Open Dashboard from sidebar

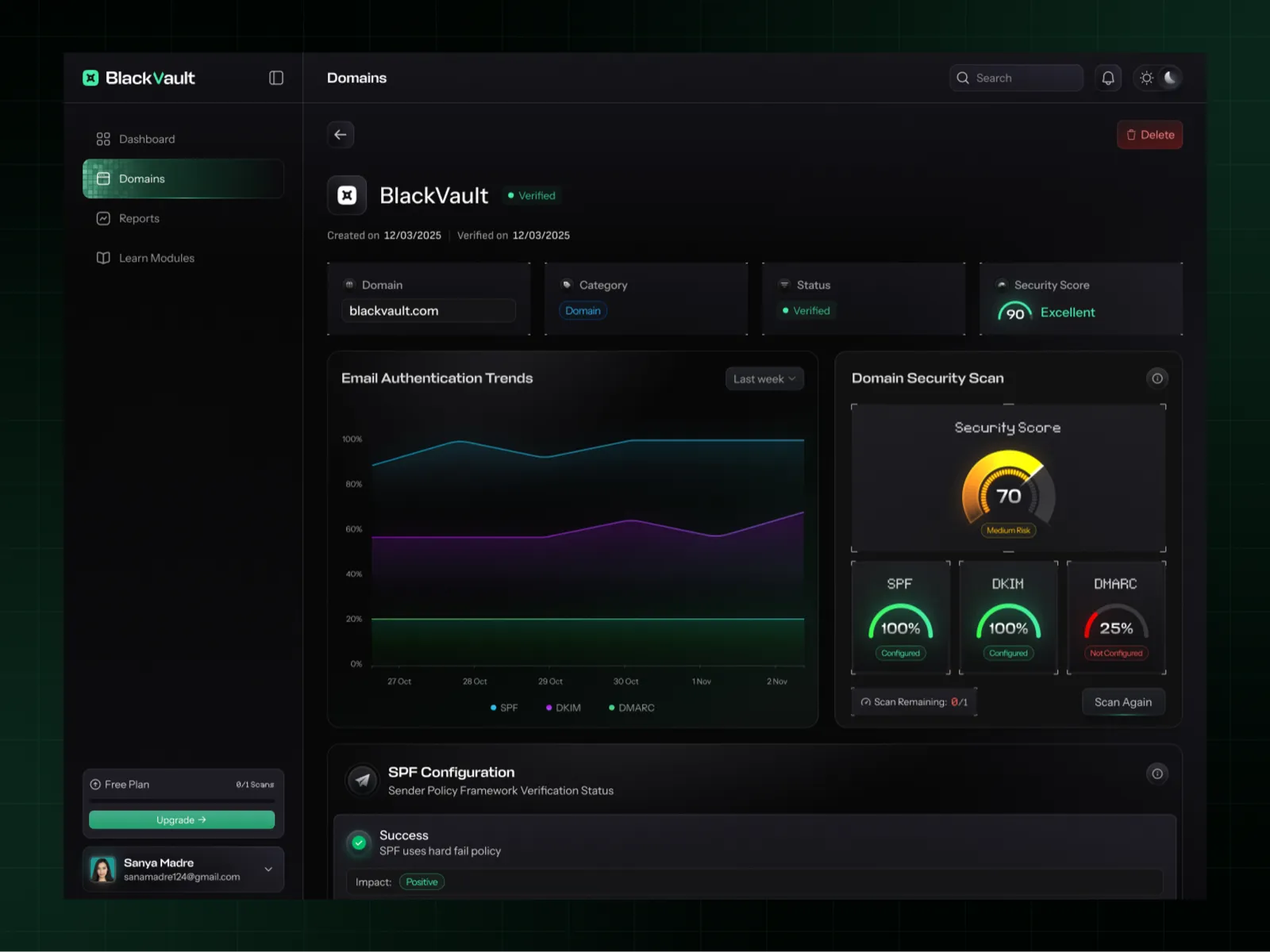pyautogui.click(x=183, y=139)
